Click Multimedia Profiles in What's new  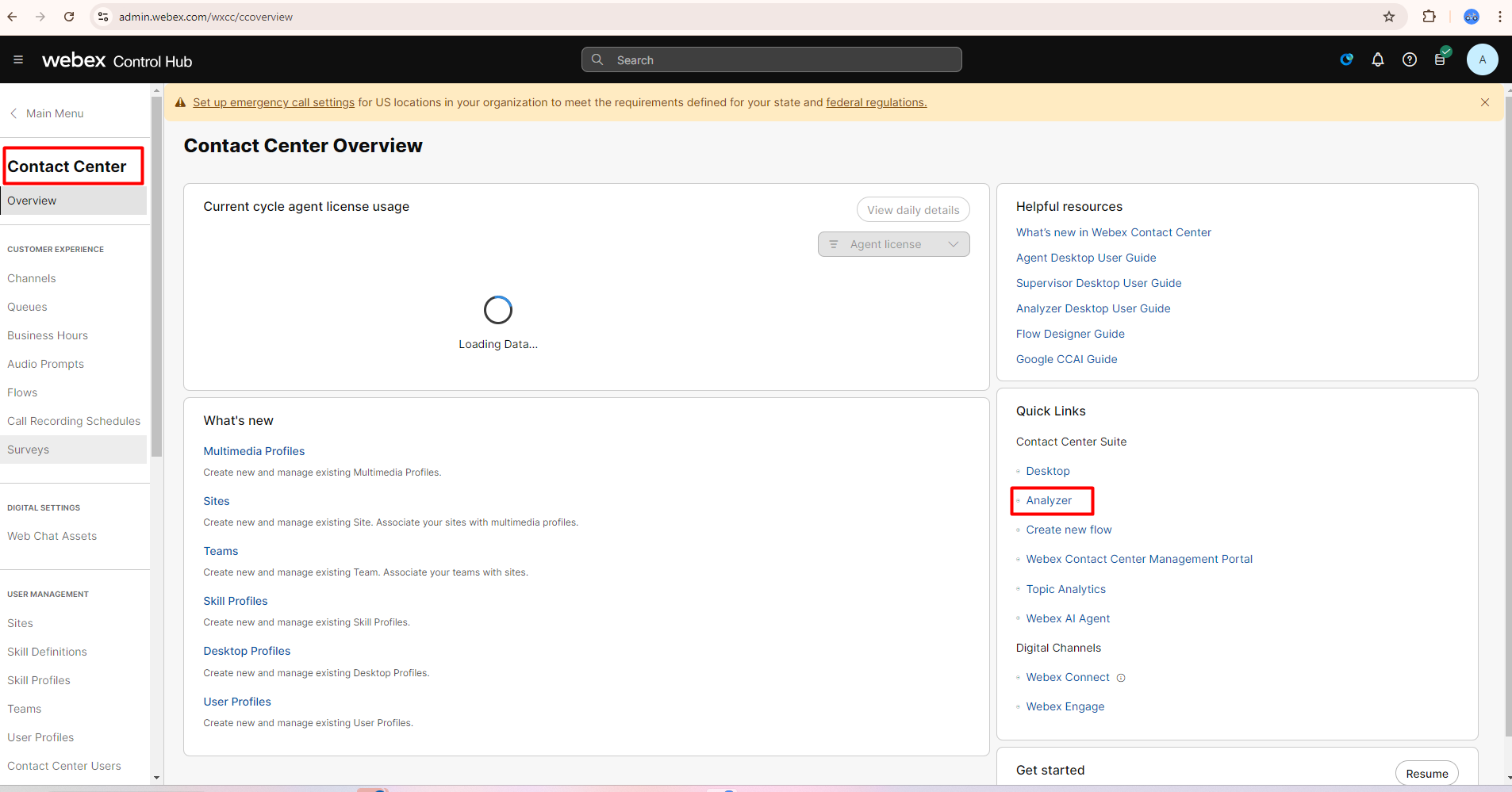coord(254,451)
